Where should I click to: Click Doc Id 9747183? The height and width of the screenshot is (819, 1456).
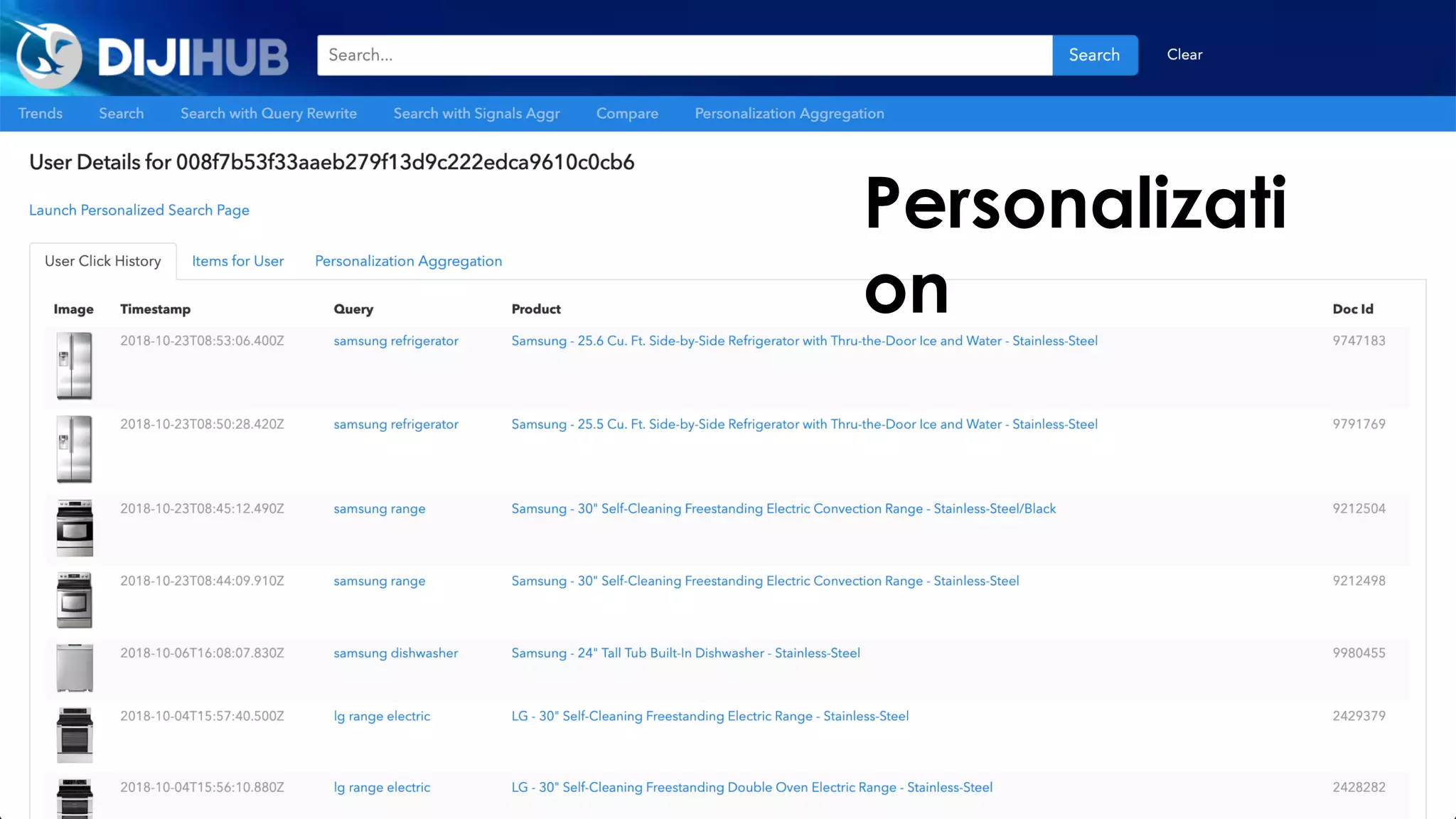[1359, 341]
